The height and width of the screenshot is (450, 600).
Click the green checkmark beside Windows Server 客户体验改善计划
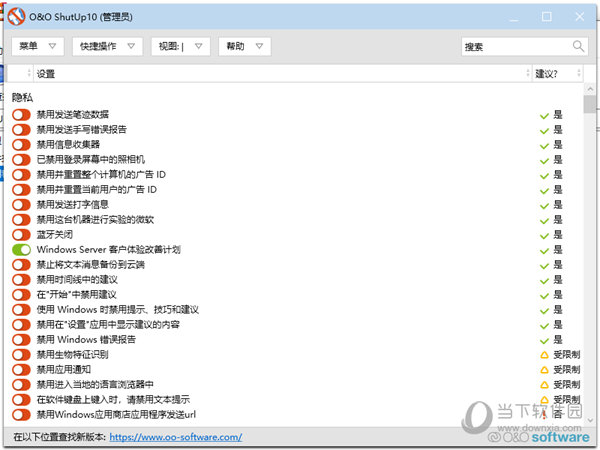(x=544, y=251)
